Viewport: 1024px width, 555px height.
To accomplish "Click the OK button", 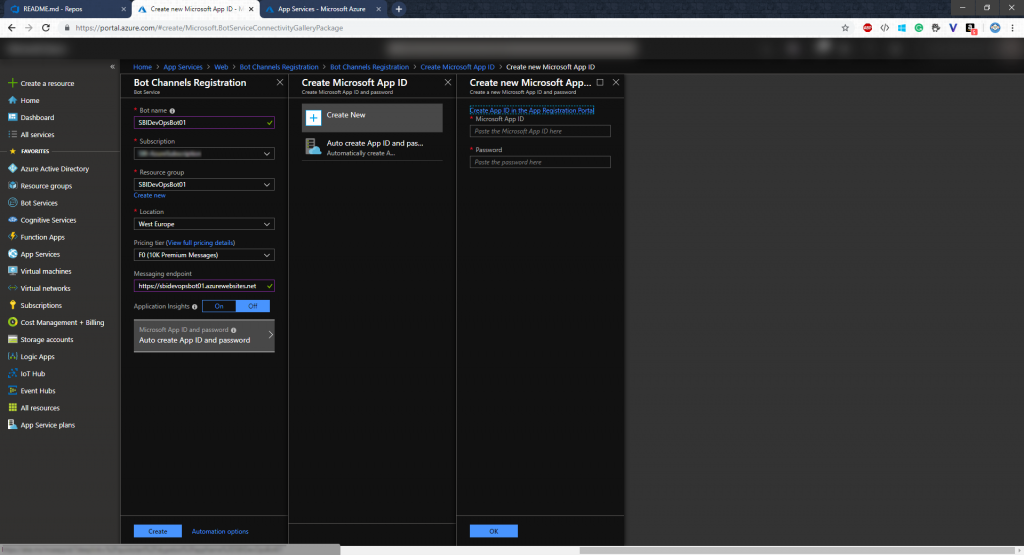I will 494,531.
